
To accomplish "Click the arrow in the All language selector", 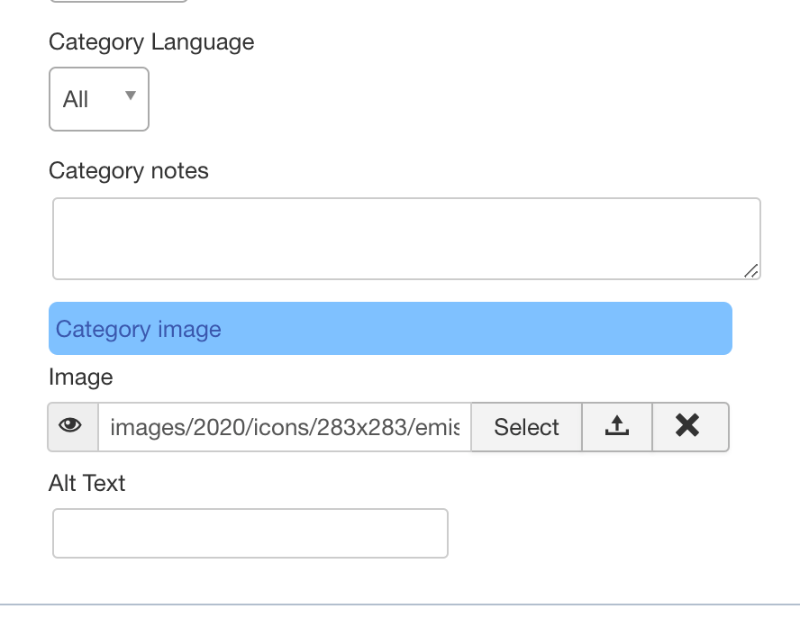I will [x=131, y=95].
